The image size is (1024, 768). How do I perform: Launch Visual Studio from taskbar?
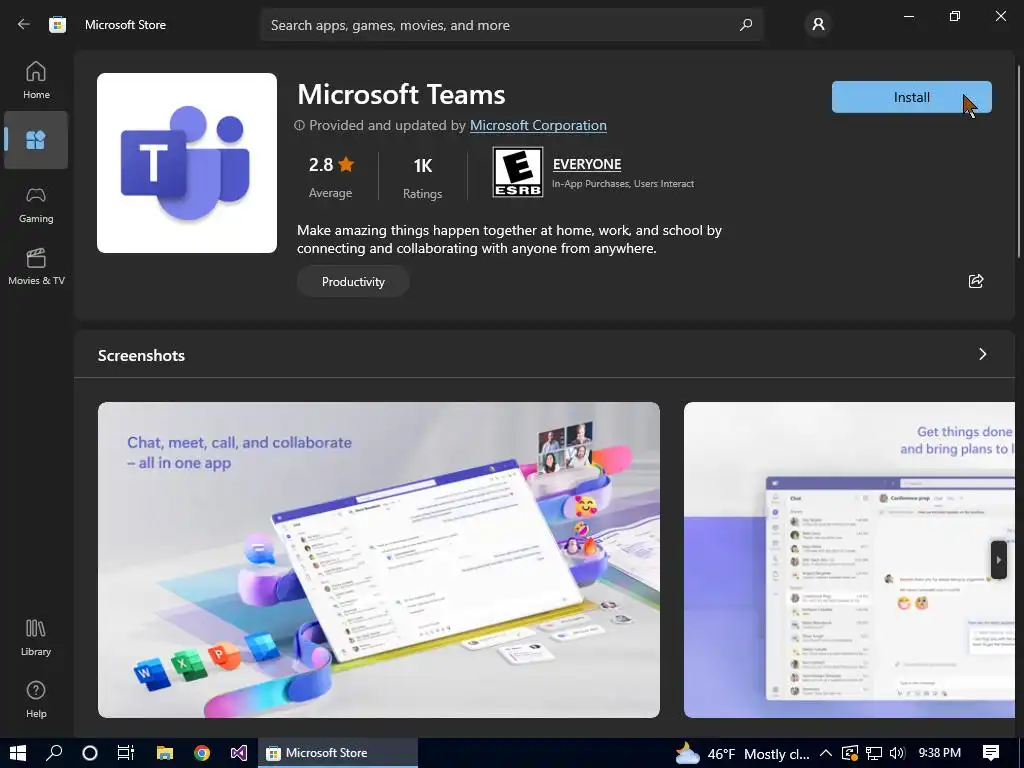click(239, 753)
